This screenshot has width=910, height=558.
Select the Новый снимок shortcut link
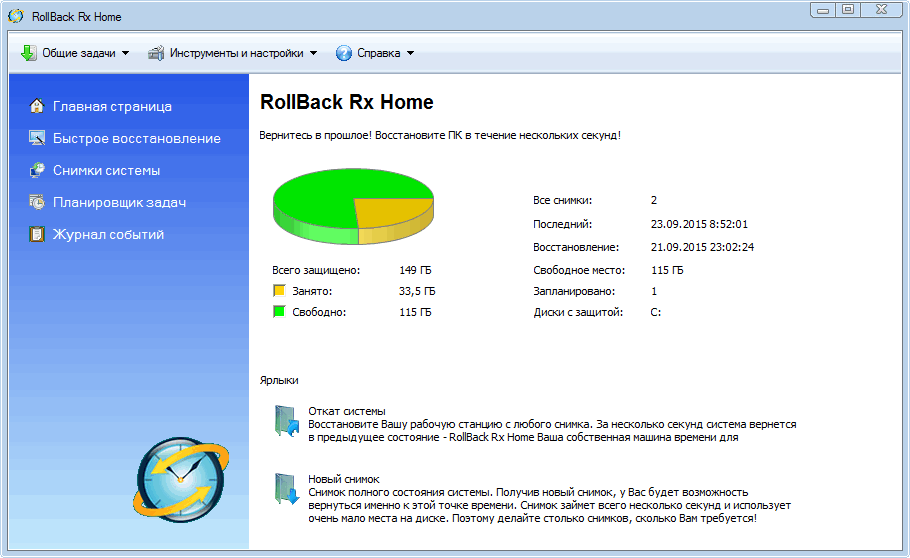[344, 479]
